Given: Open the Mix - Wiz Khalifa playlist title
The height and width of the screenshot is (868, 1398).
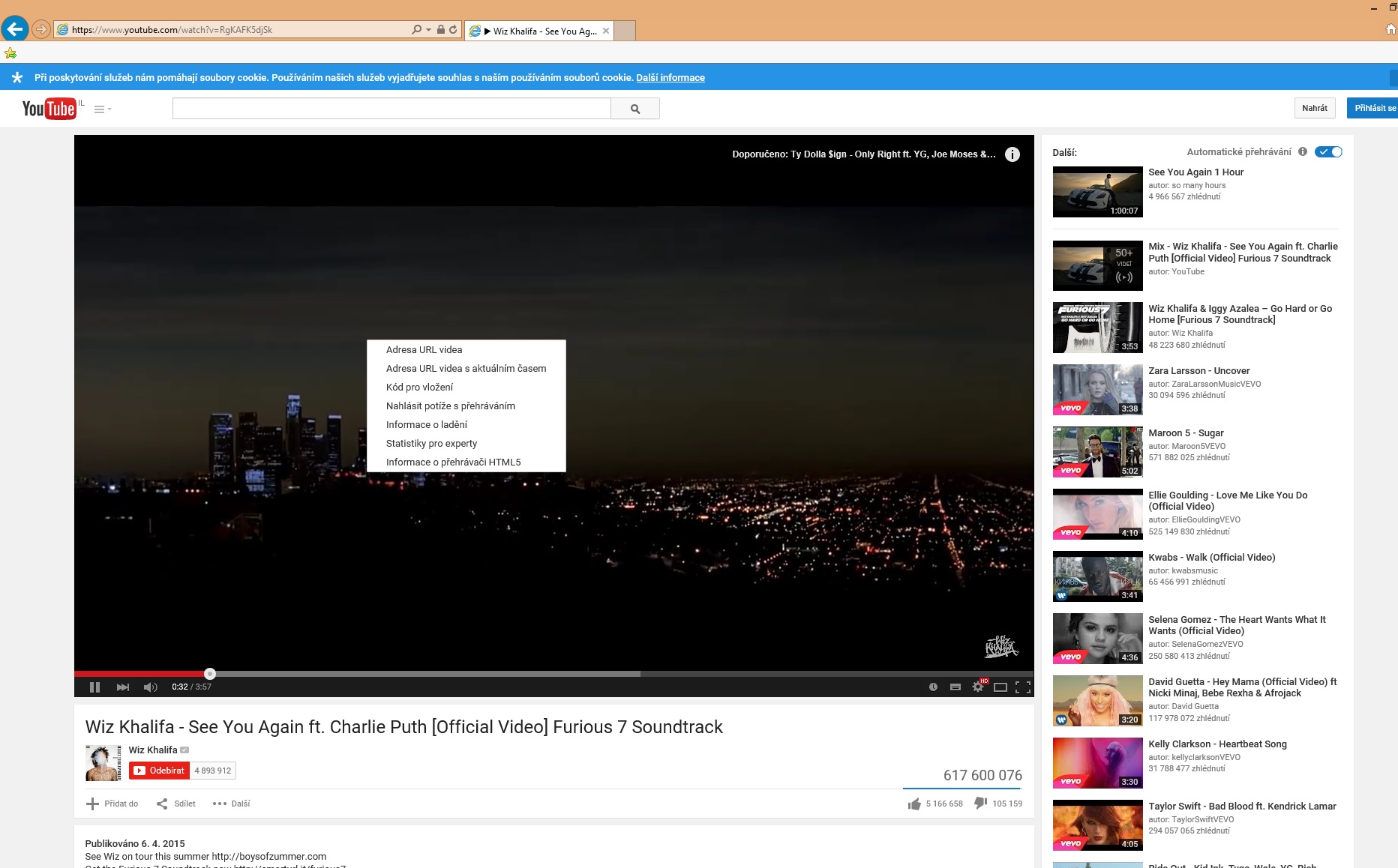Looking at the screenshot, I should click(x=1243, y=252).
